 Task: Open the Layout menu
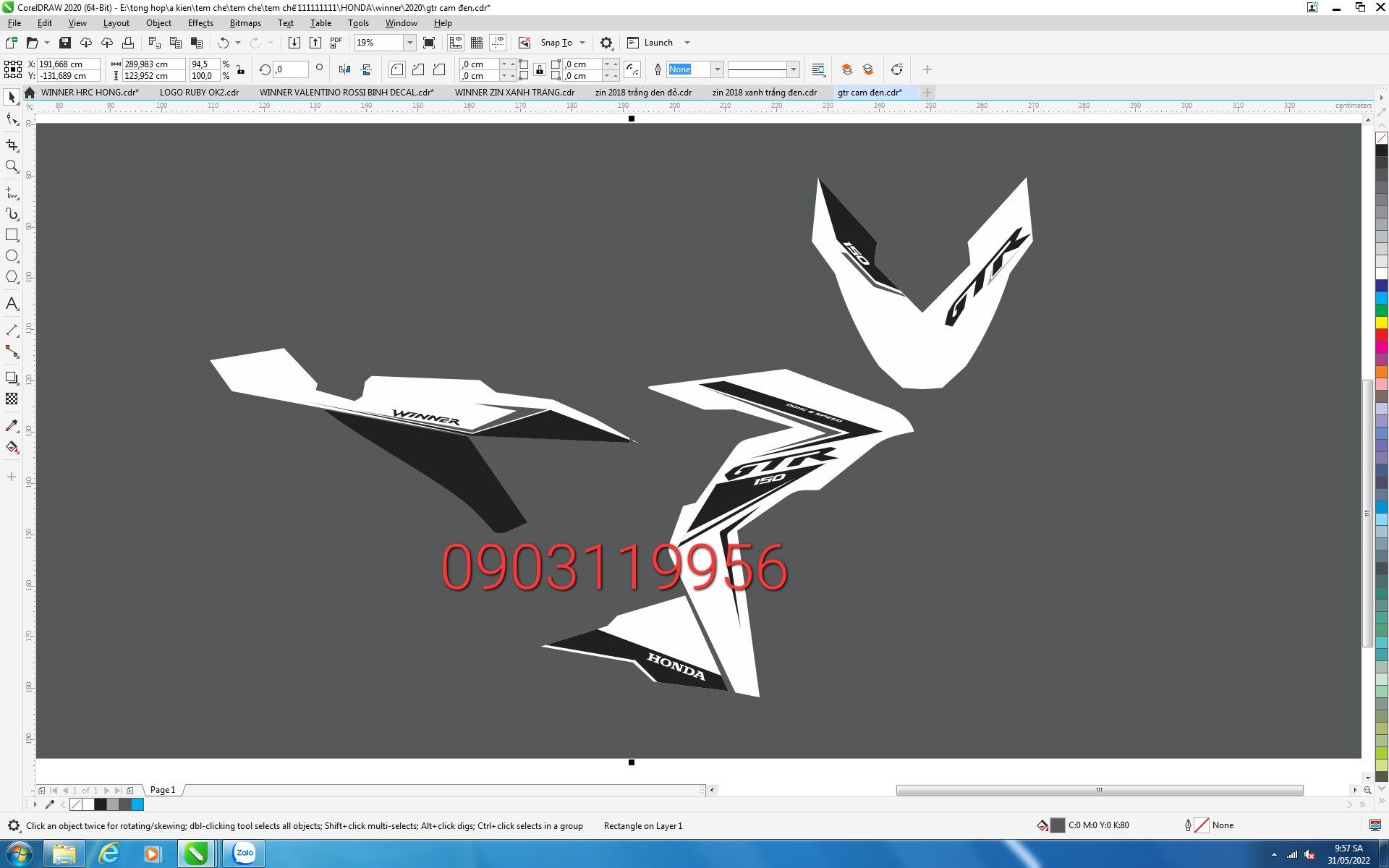(116, 23)
